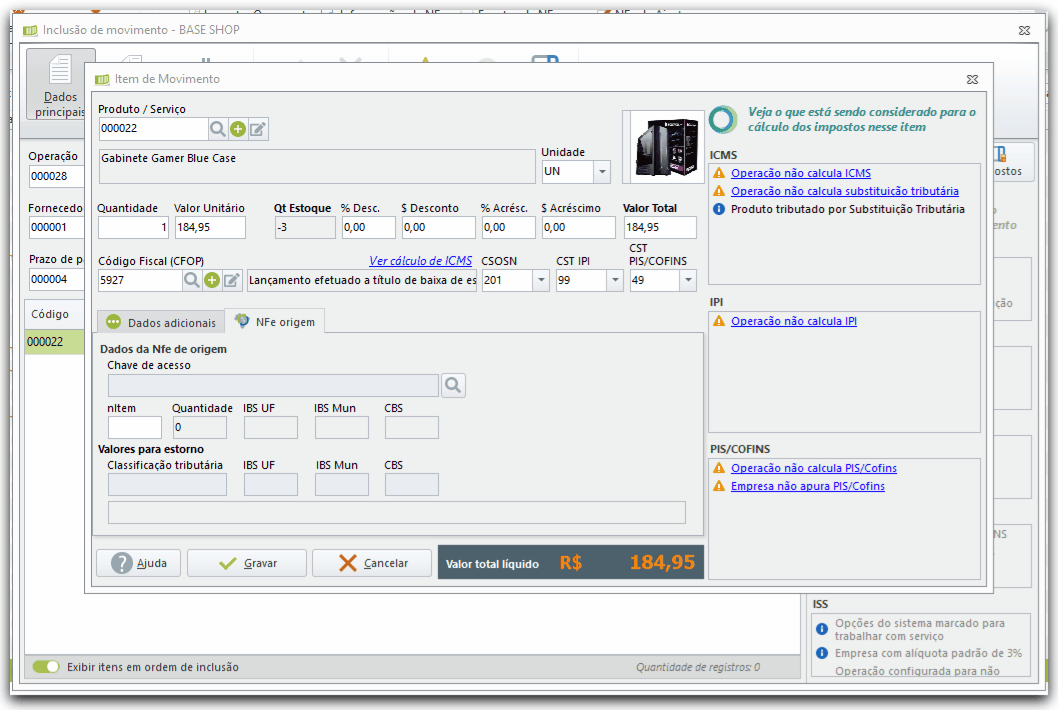Image resolution: width=1058 pixels, height=710 pixels.
Task: Click the Gabinete Gamer Blue Case description
Action: point(317,167)
